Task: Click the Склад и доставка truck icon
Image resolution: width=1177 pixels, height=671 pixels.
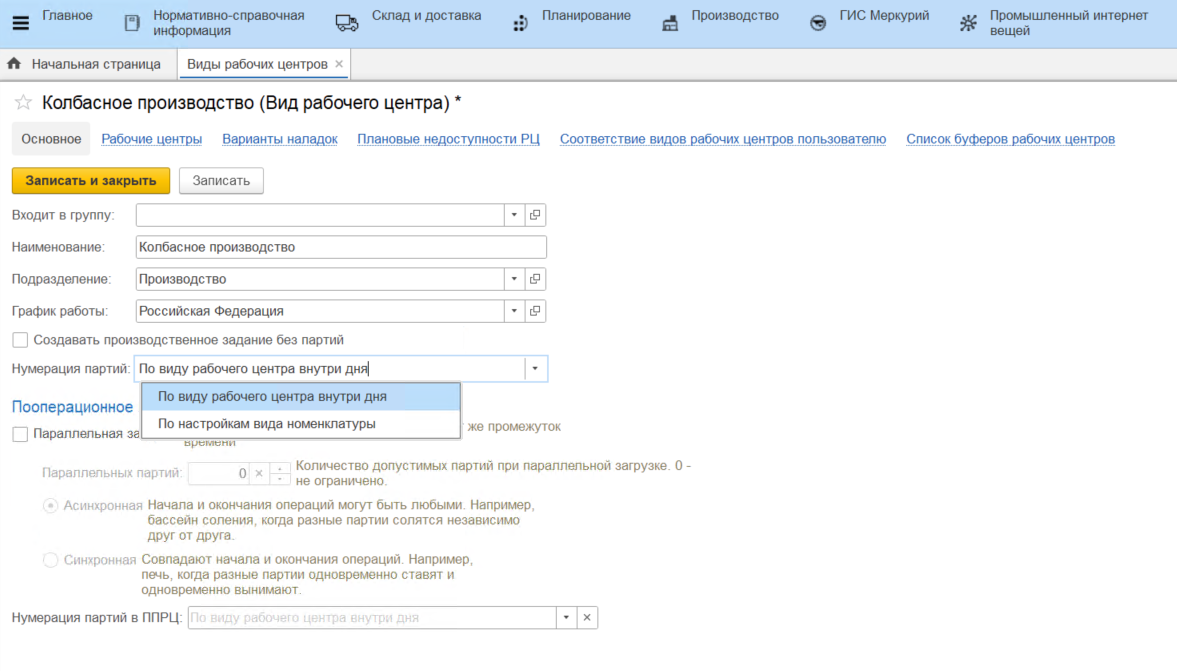Action: click(x=347, y=23)
